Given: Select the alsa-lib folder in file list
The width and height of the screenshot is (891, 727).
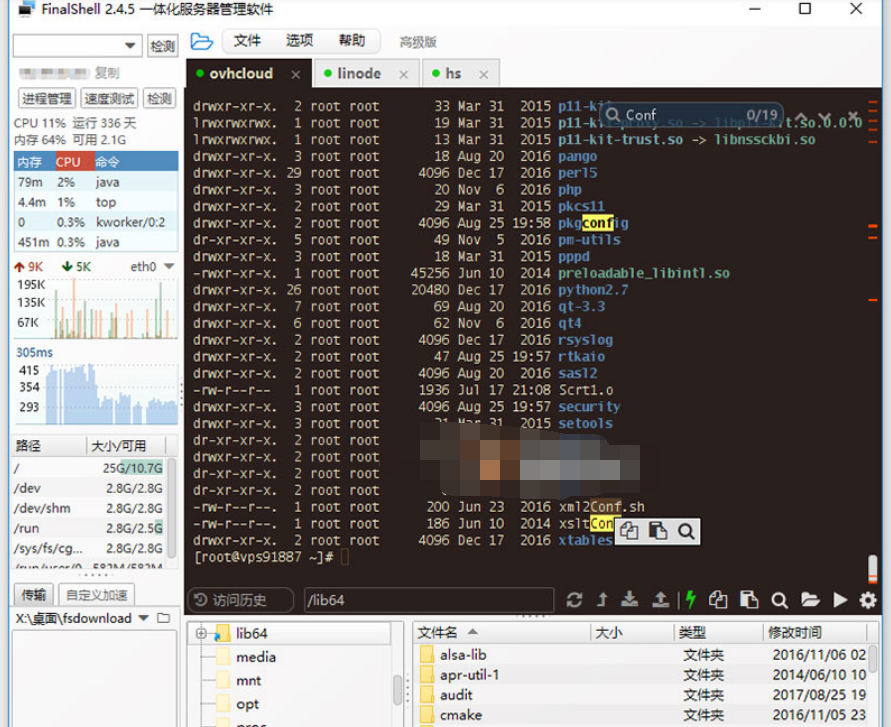Looking at the screenshot, I should 462,655.
